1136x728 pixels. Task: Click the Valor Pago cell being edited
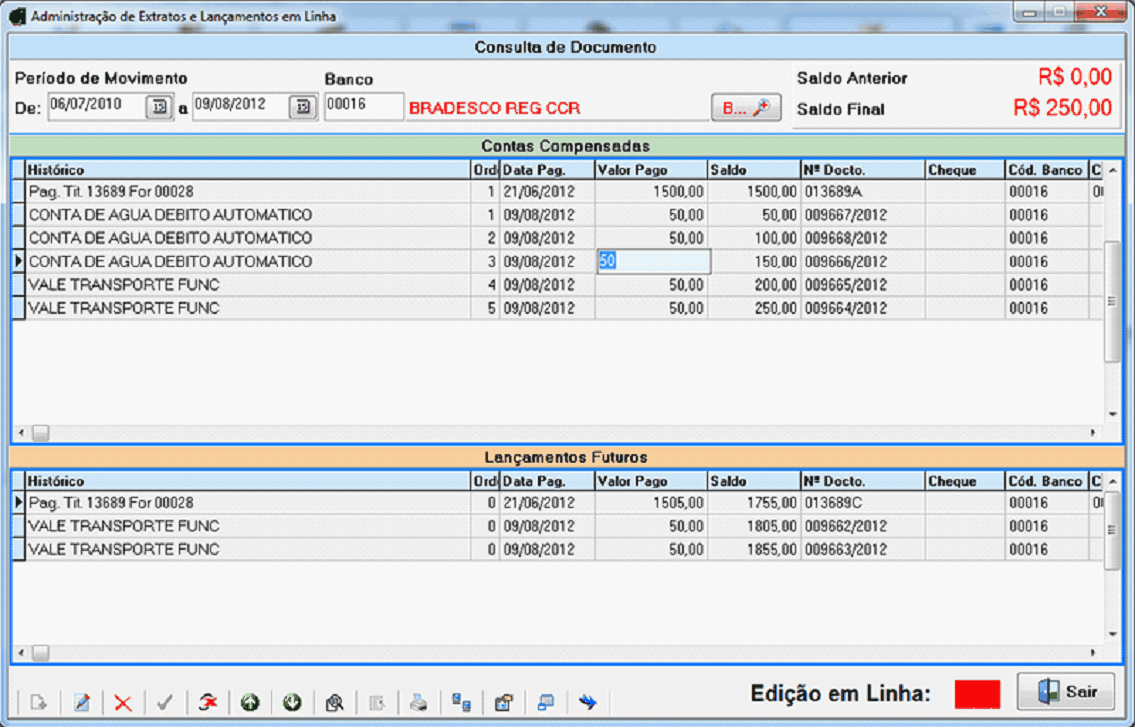click(653, 262)
